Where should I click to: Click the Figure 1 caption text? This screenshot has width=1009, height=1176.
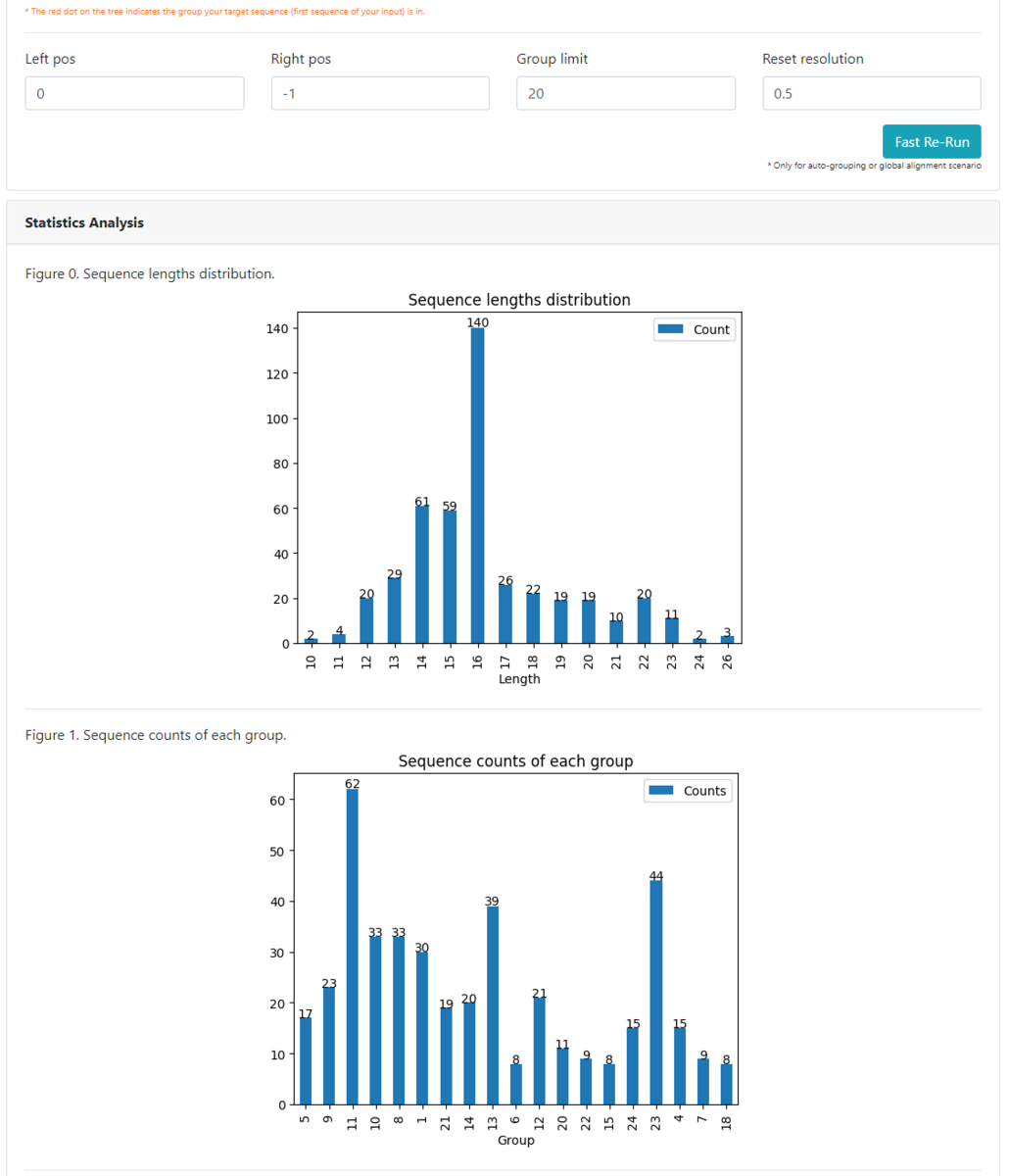(156, 735)
